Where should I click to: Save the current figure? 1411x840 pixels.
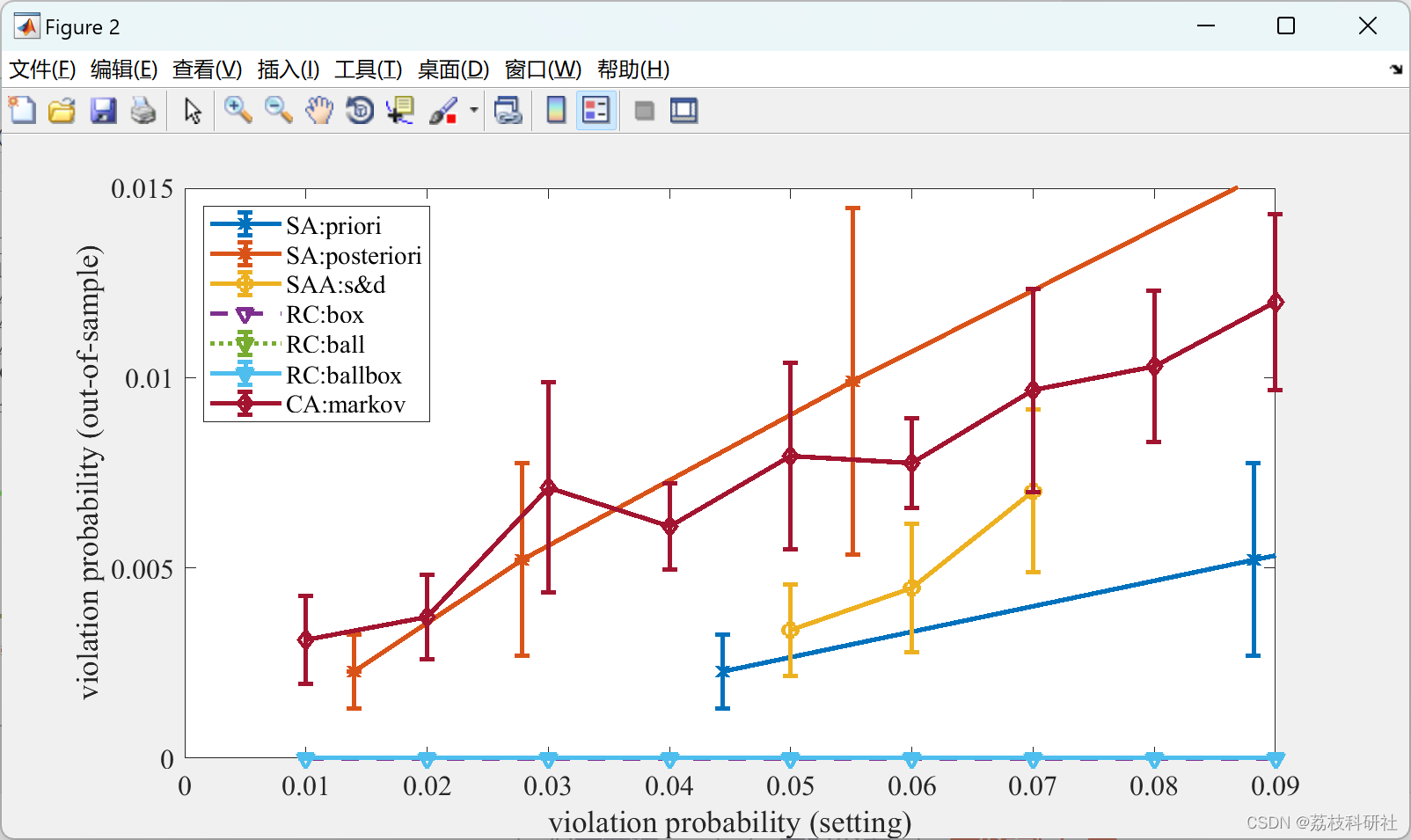click(103, 110)
